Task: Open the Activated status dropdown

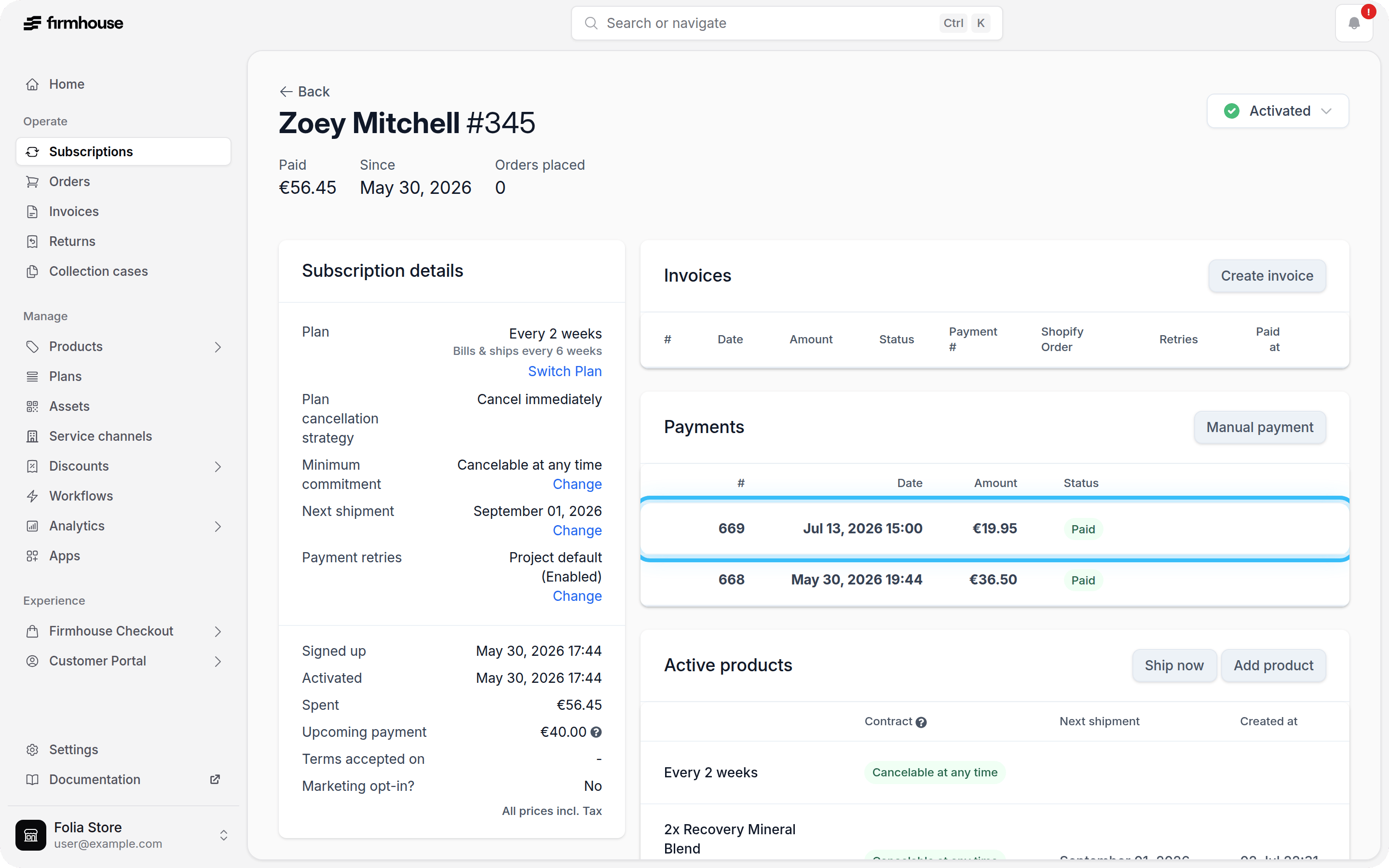Action: point(1277,111)
